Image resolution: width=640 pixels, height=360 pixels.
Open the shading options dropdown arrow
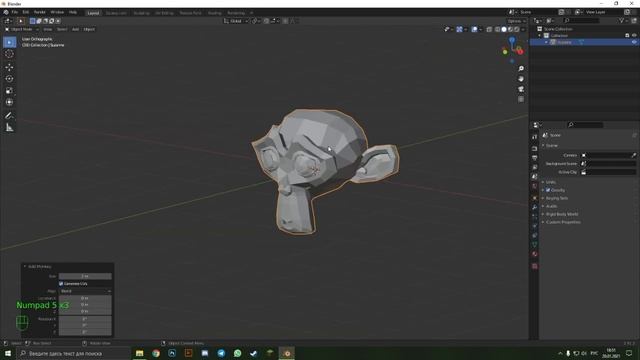(523, 29)
